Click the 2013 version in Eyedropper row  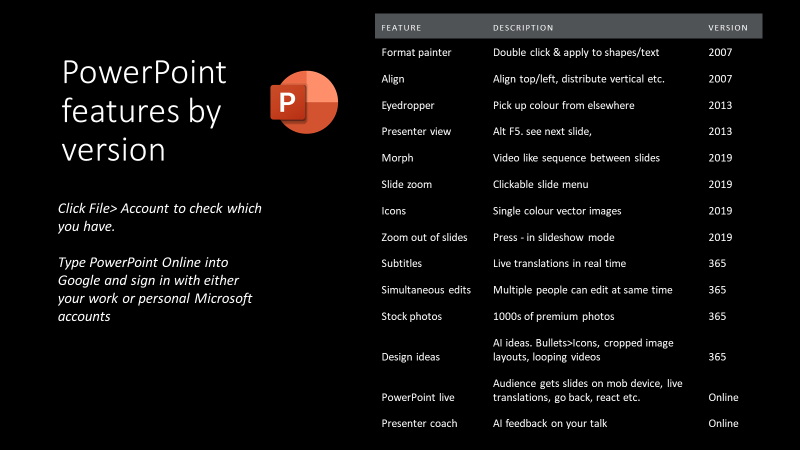[720, 105]
